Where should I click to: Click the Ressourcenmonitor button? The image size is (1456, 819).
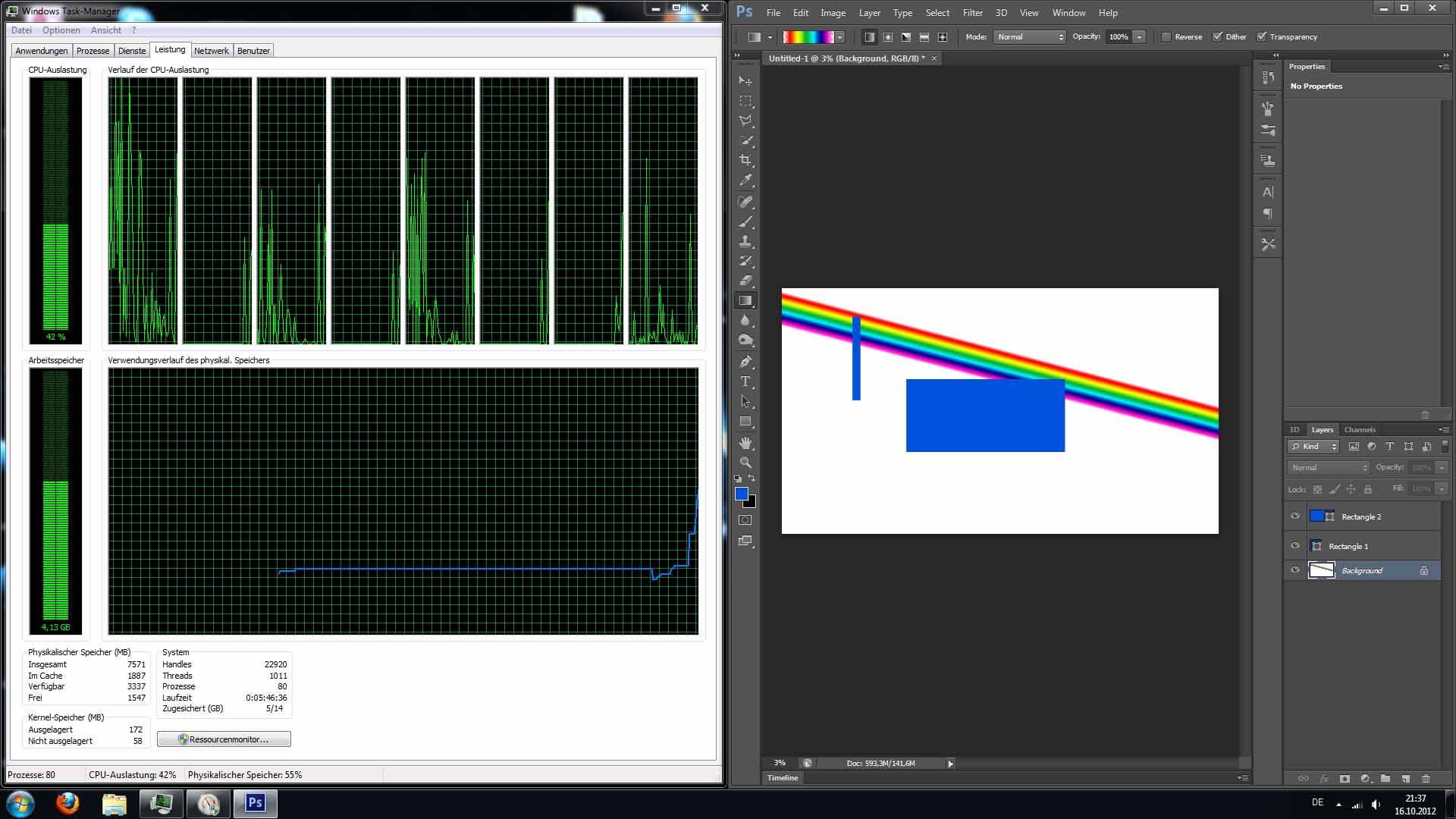point(224,739)
